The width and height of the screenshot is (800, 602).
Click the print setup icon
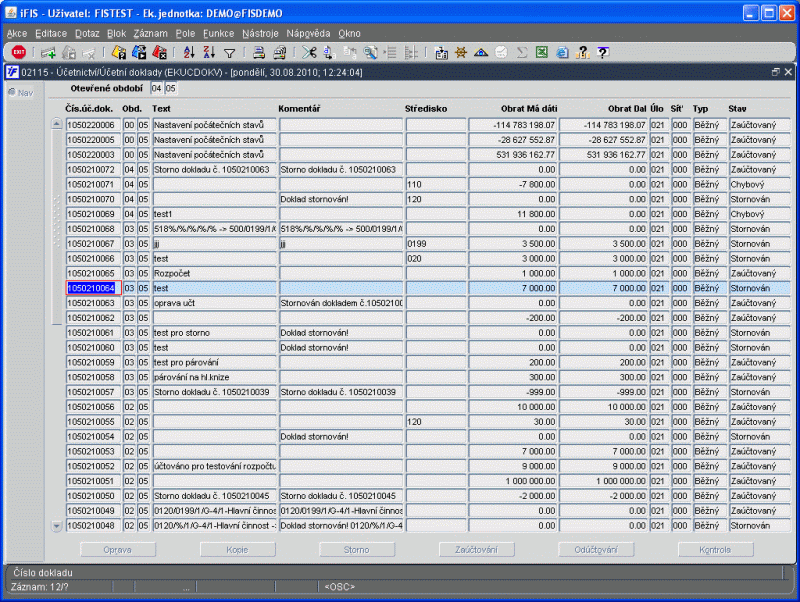click(280, 52)
